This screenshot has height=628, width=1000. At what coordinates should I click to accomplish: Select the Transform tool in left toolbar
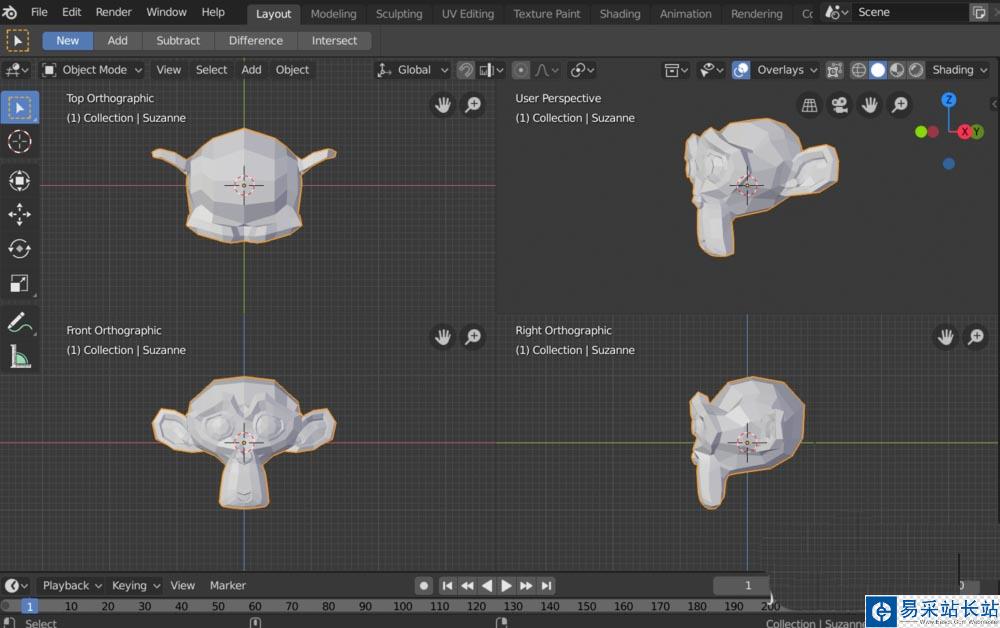(x=19, y=181)
